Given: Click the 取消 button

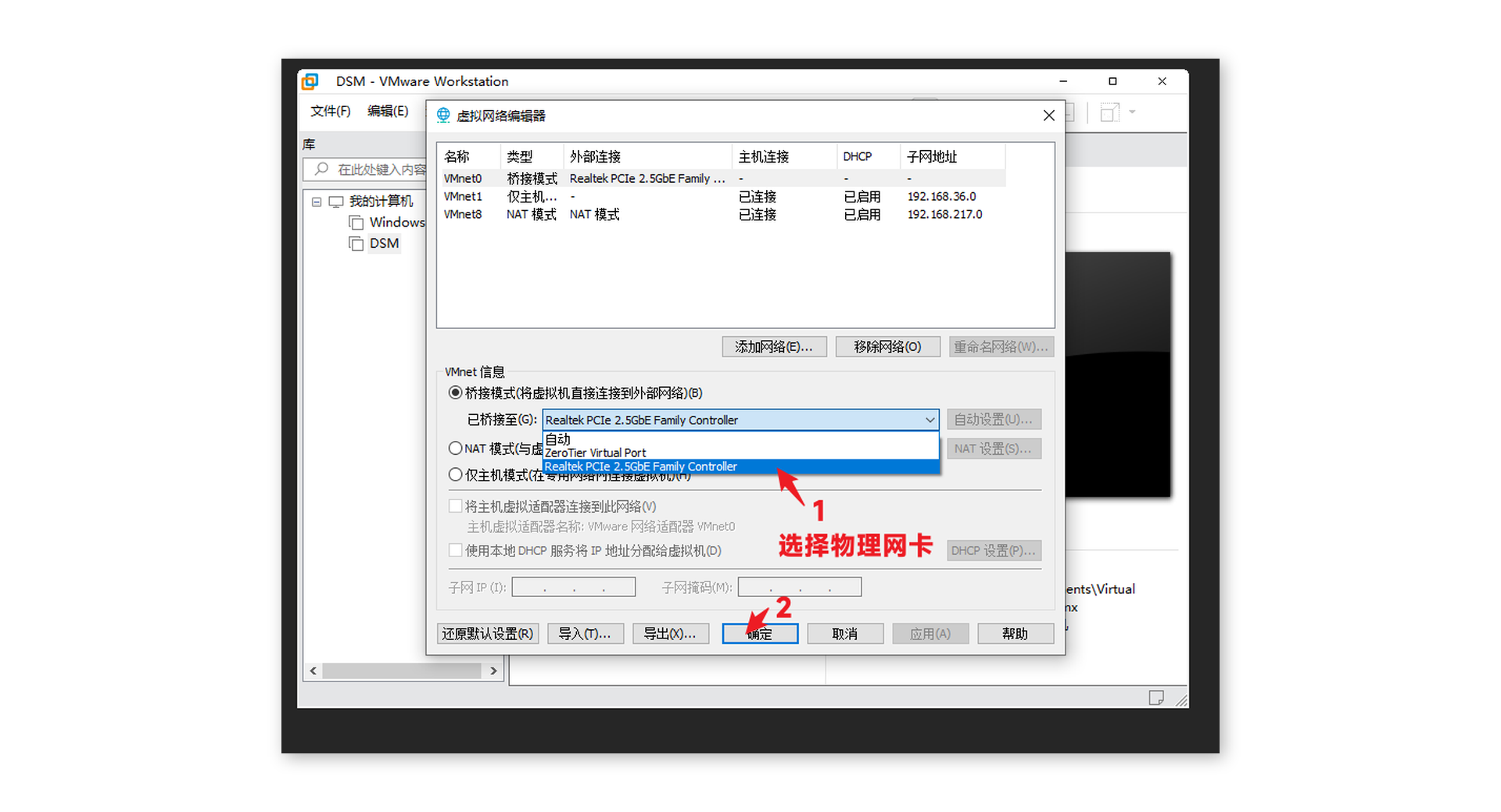Looking at the screenshot, I should point(845,634).
